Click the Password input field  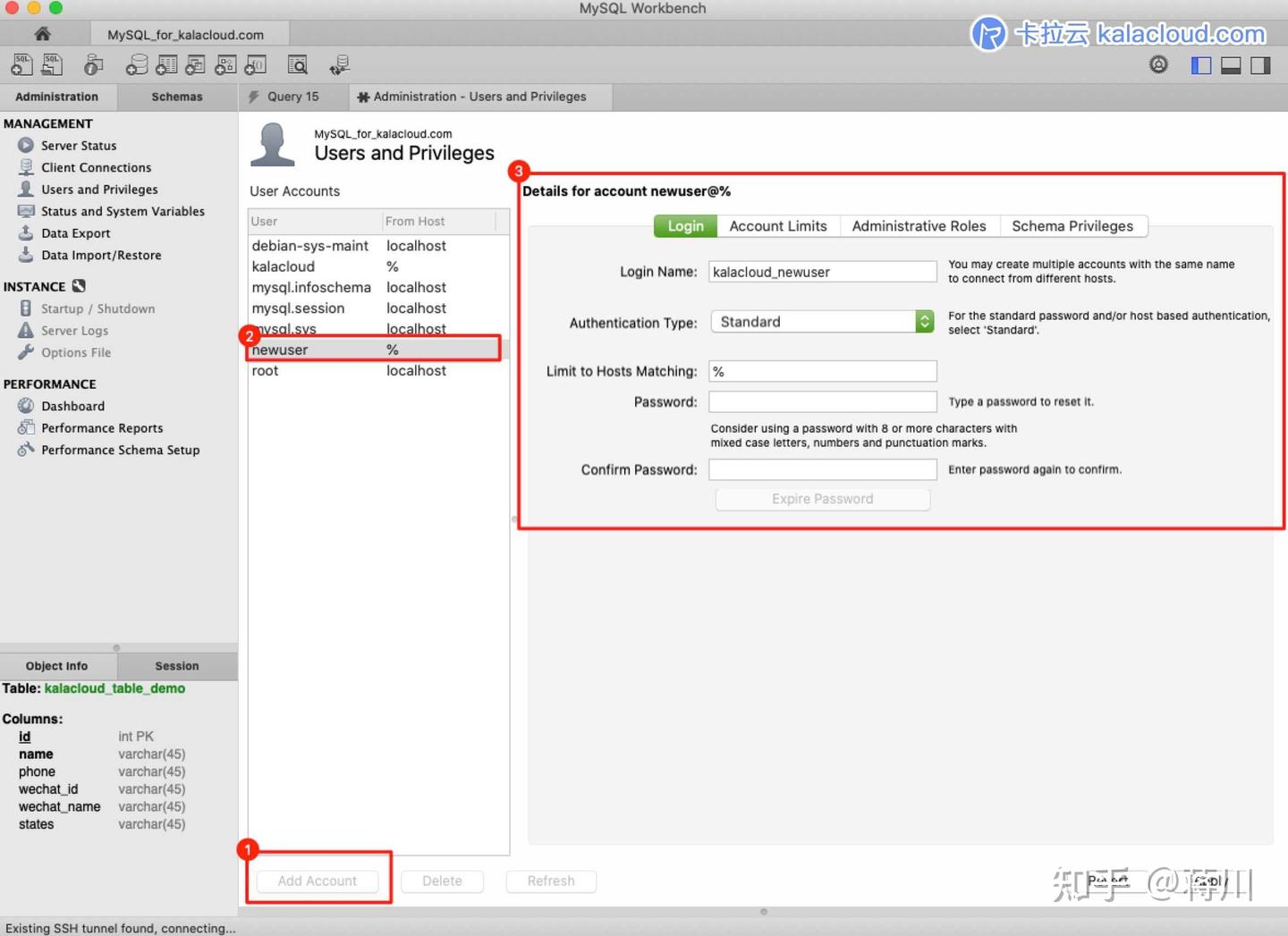pos(821,401)
